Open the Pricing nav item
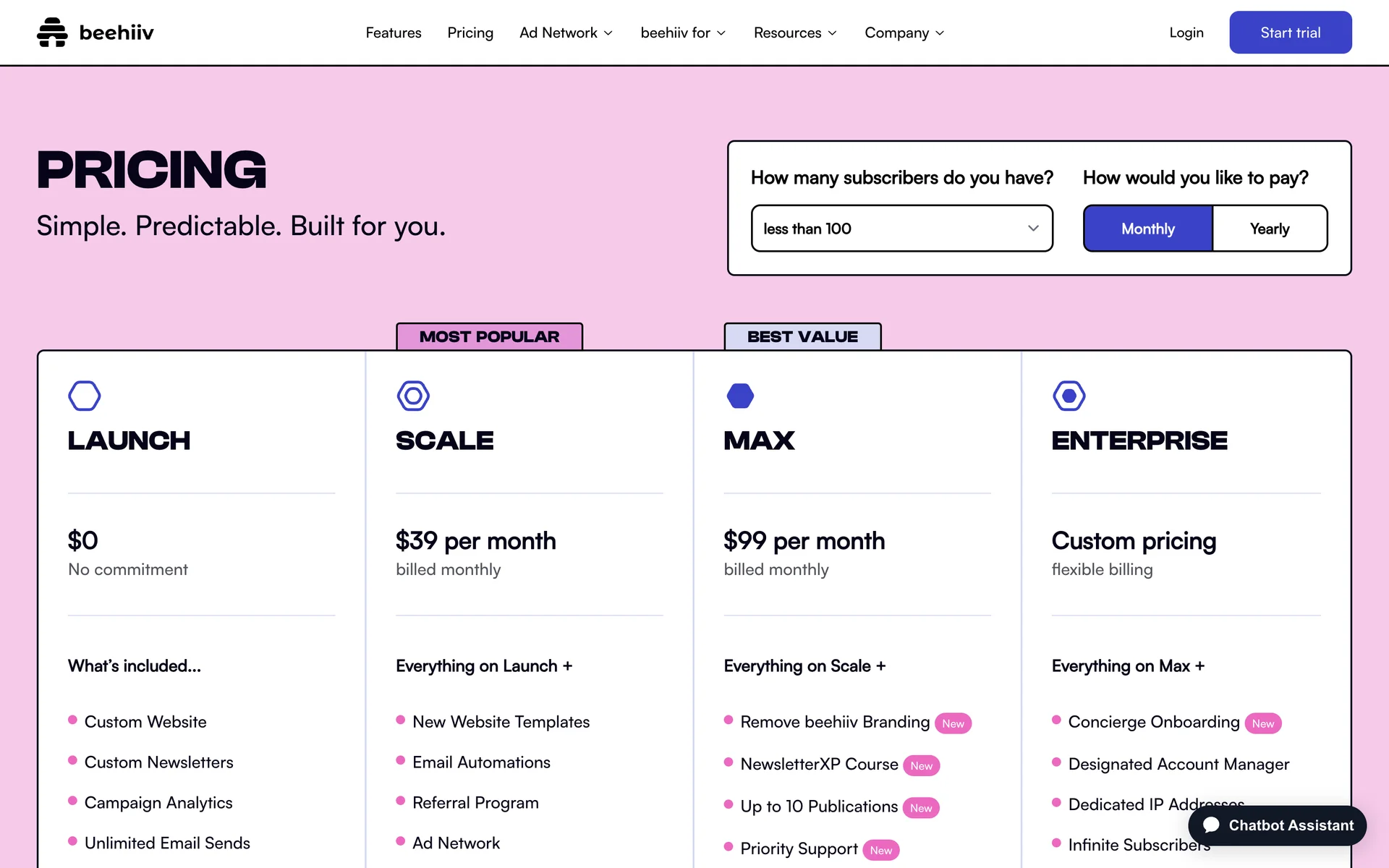Viewport: 1389px width, 868px height. coord(470,33)
